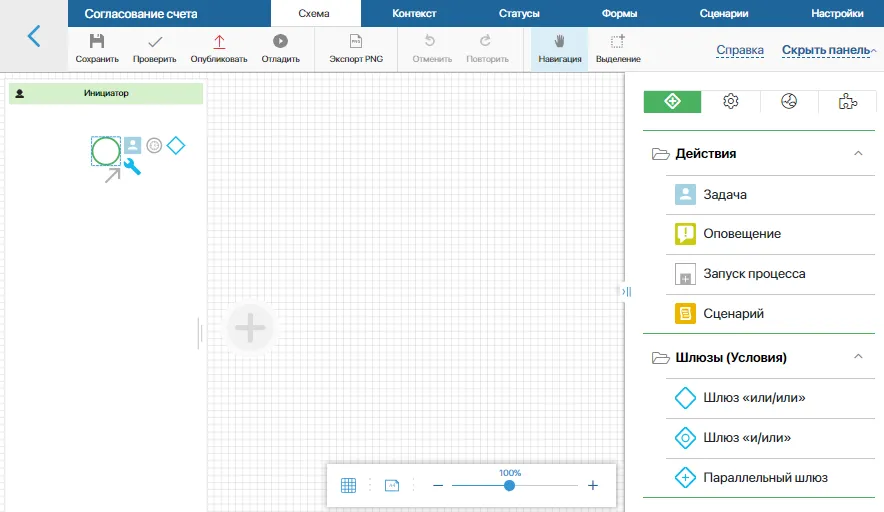
Task: Click the zoom slider handle at 100%
Action: click(509, 485)
